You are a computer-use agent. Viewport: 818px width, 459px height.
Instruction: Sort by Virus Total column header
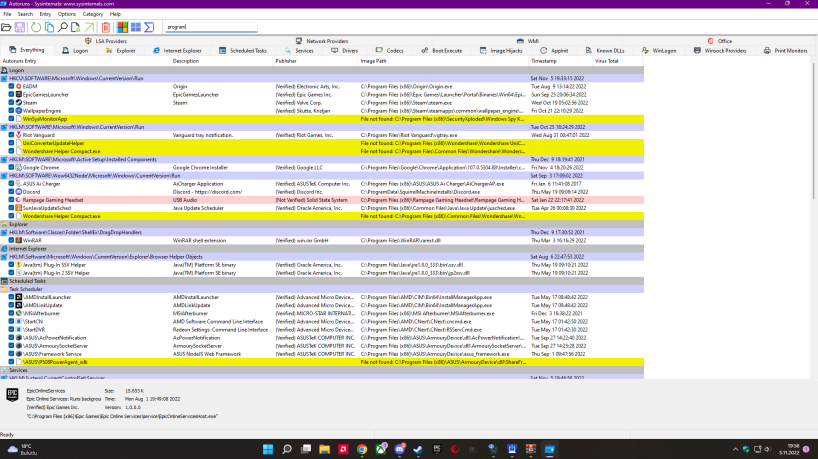[x=618, y=61]
